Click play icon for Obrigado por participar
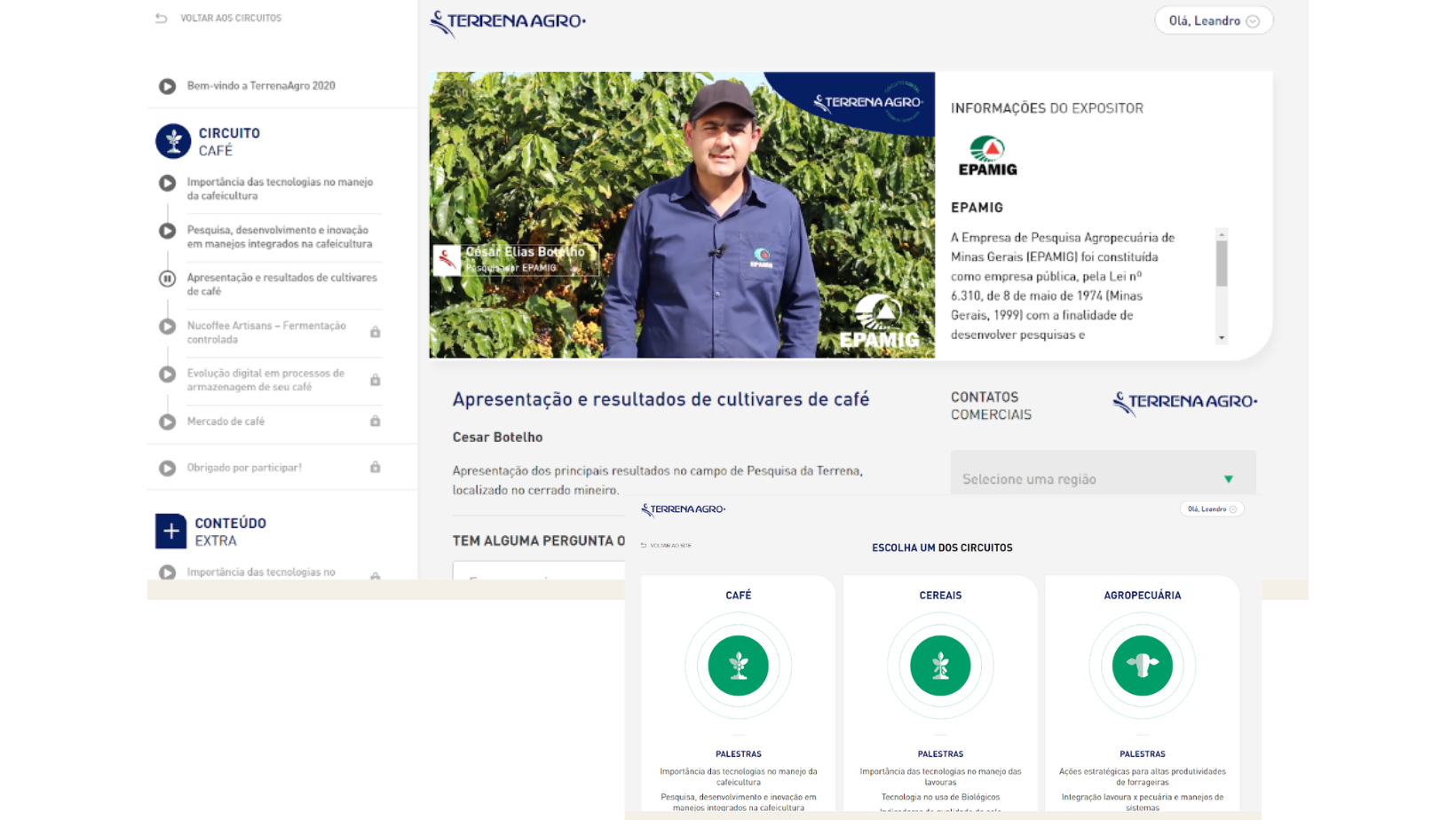Viewport: 1456px width, 820px height. (167, 468)
